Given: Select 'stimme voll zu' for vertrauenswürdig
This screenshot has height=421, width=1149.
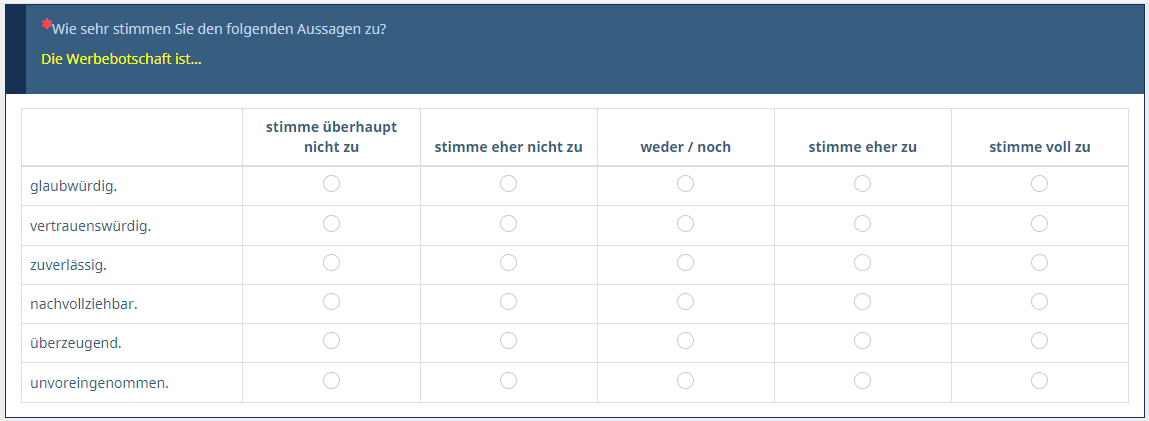Looking at the screenshot, I should point(1039,223).
